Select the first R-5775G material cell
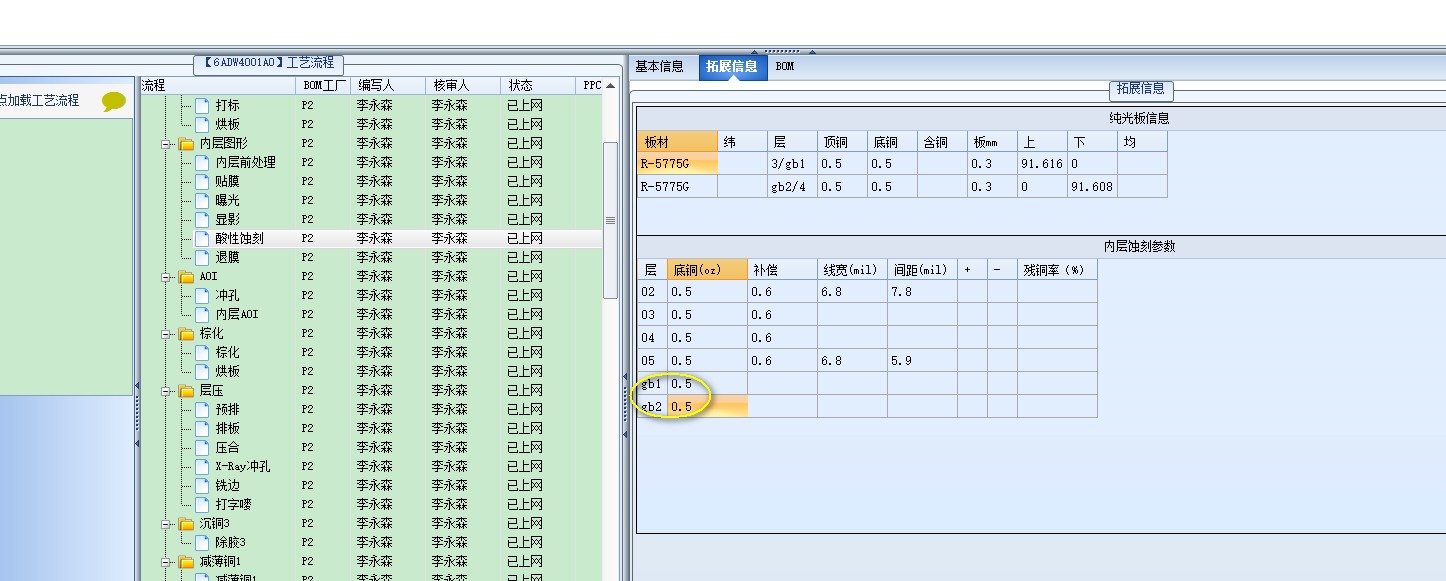 click(x=677, y=163)
